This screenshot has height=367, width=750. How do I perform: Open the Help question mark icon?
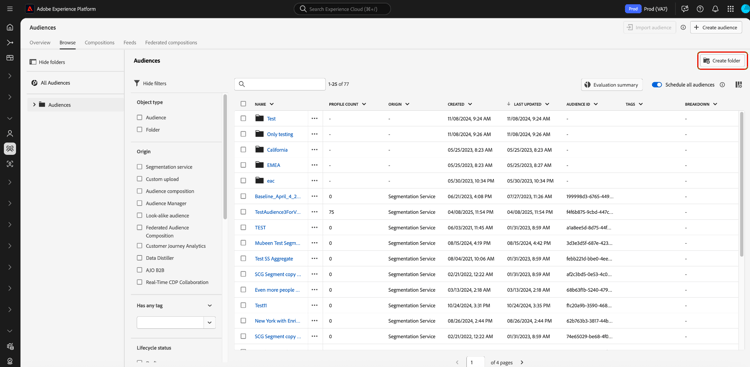coord(700,9)
